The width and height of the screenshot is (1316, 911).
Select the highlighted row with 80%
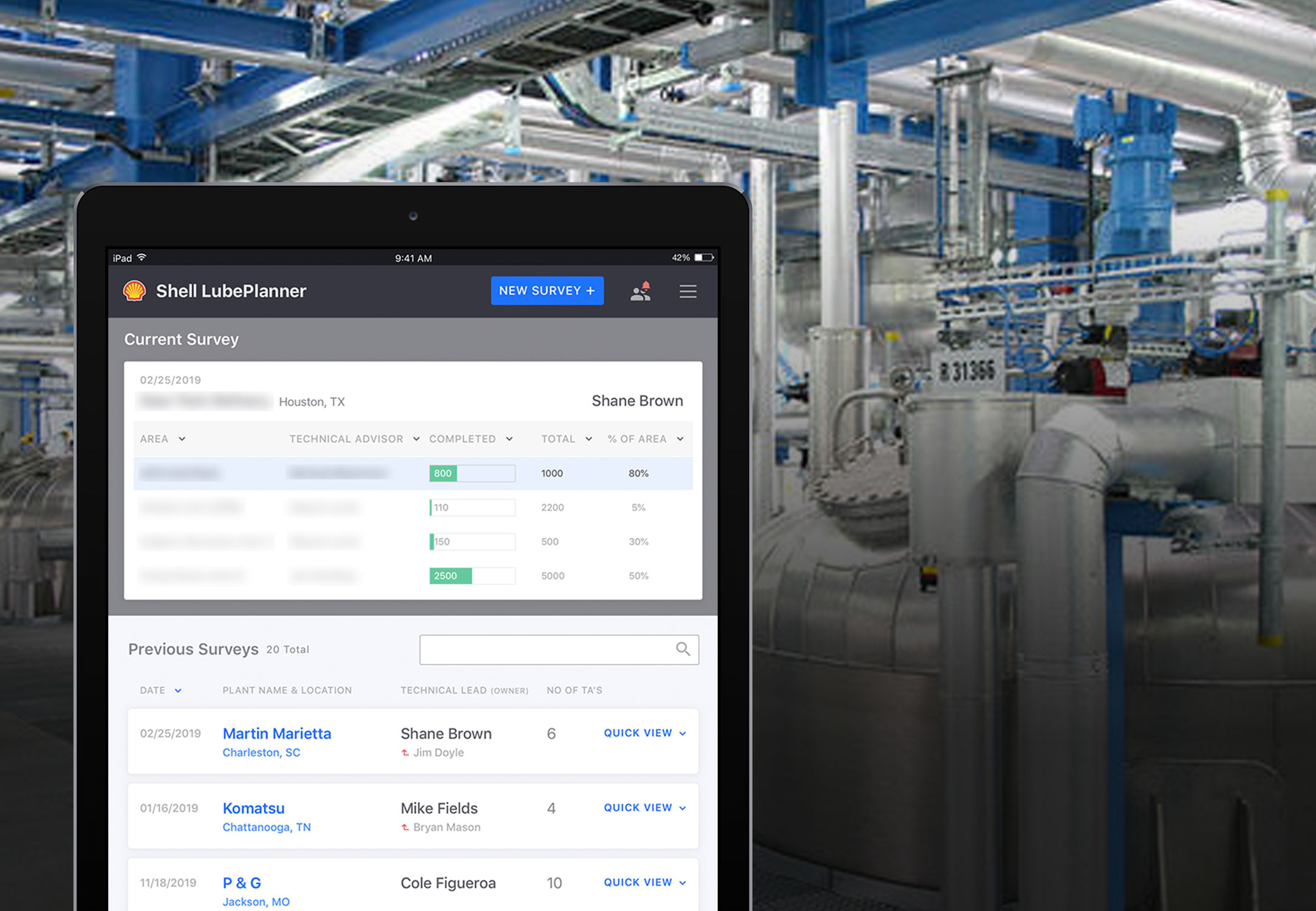[x=413, y=473]
